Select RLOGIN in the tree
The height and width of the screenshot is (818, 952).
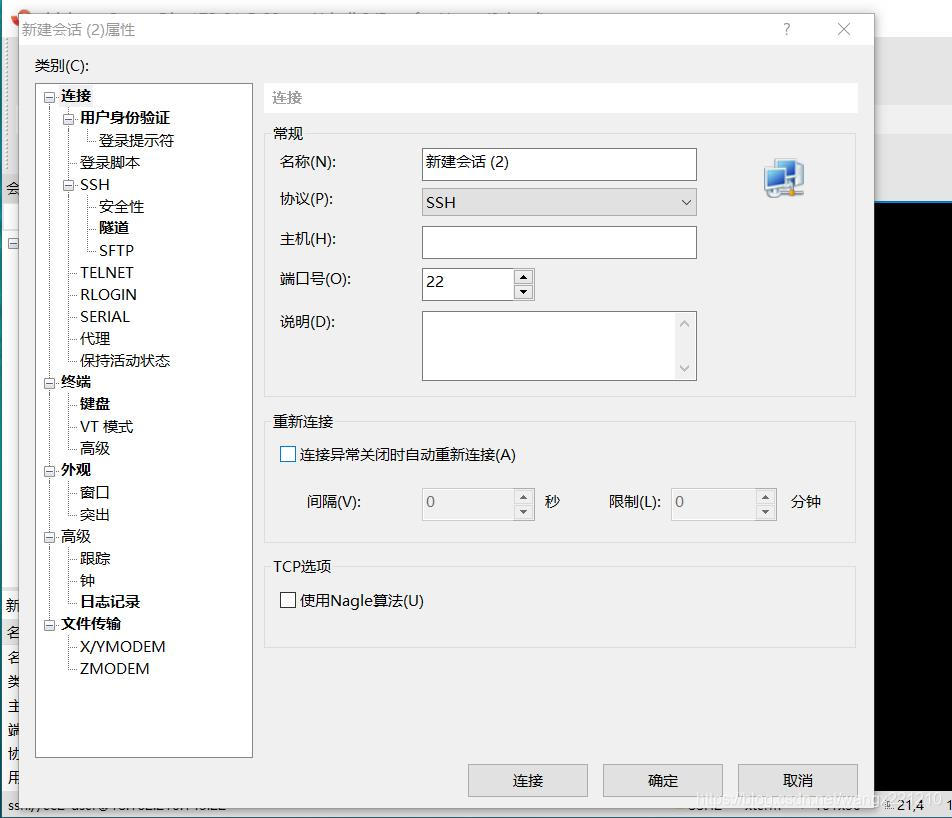click(x=108, y=295)
